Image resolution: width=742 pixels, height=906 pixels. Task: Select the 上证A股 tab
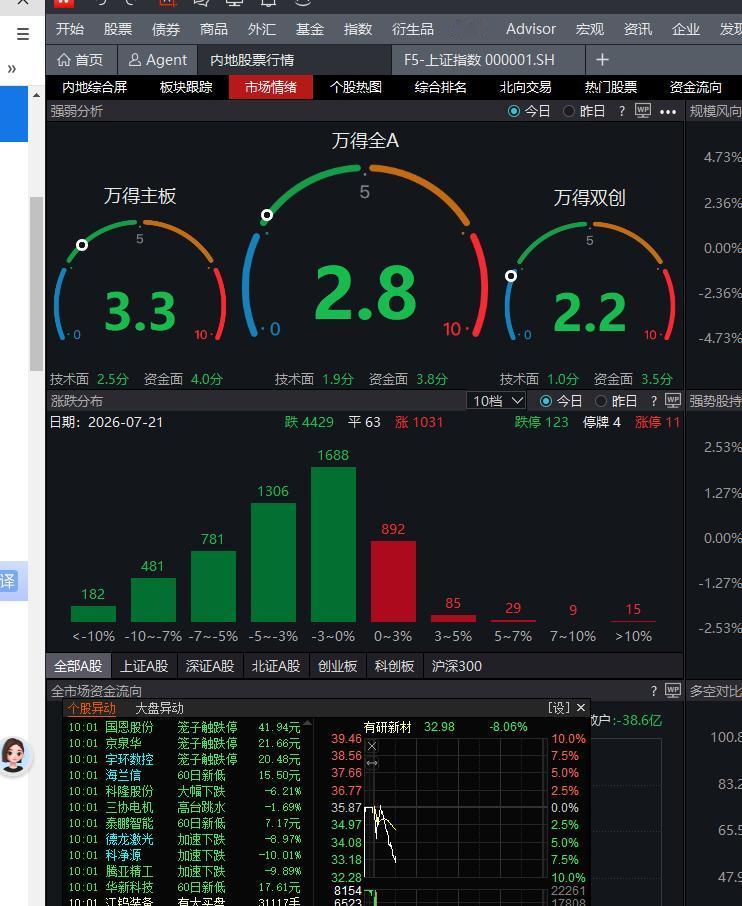[x=144, y=666]
